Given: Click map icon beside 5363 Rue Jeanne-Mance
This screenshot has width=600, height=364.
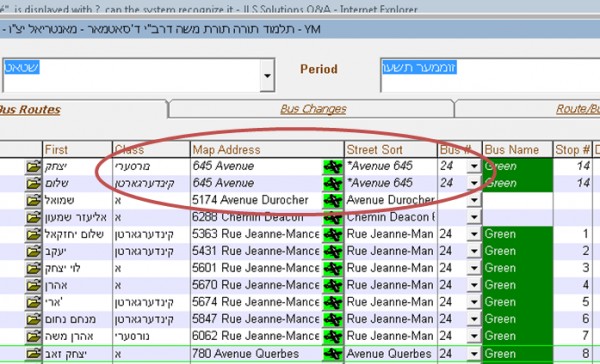Looking at the screenshot, I should click(x=333, y=234).
